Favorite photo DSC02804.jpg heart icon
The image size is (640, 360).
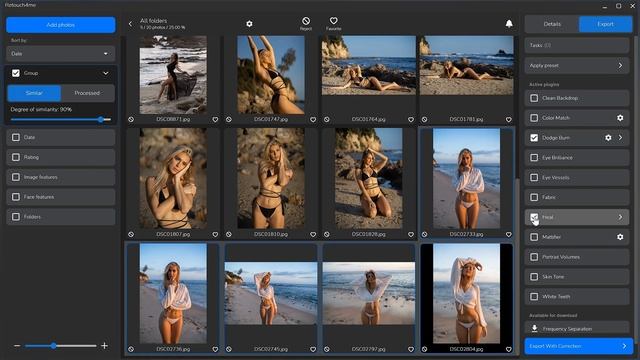point(509,349)
